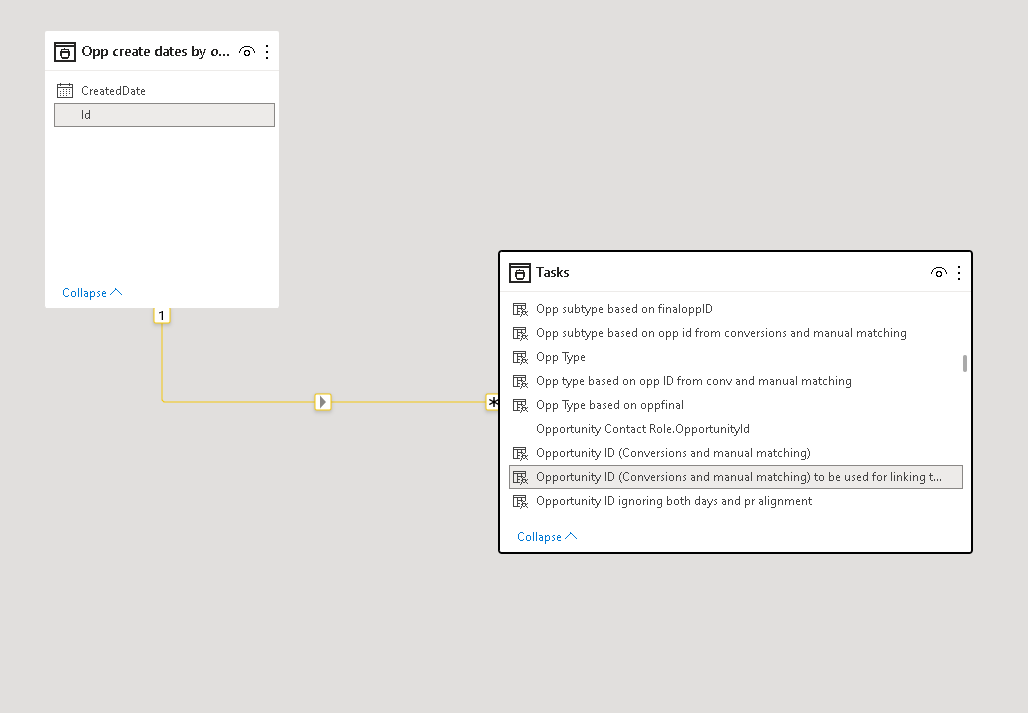Screen dimensions: 1028x713
Task: Click the many (*) cardinality marker
Action: click(492, 402)
